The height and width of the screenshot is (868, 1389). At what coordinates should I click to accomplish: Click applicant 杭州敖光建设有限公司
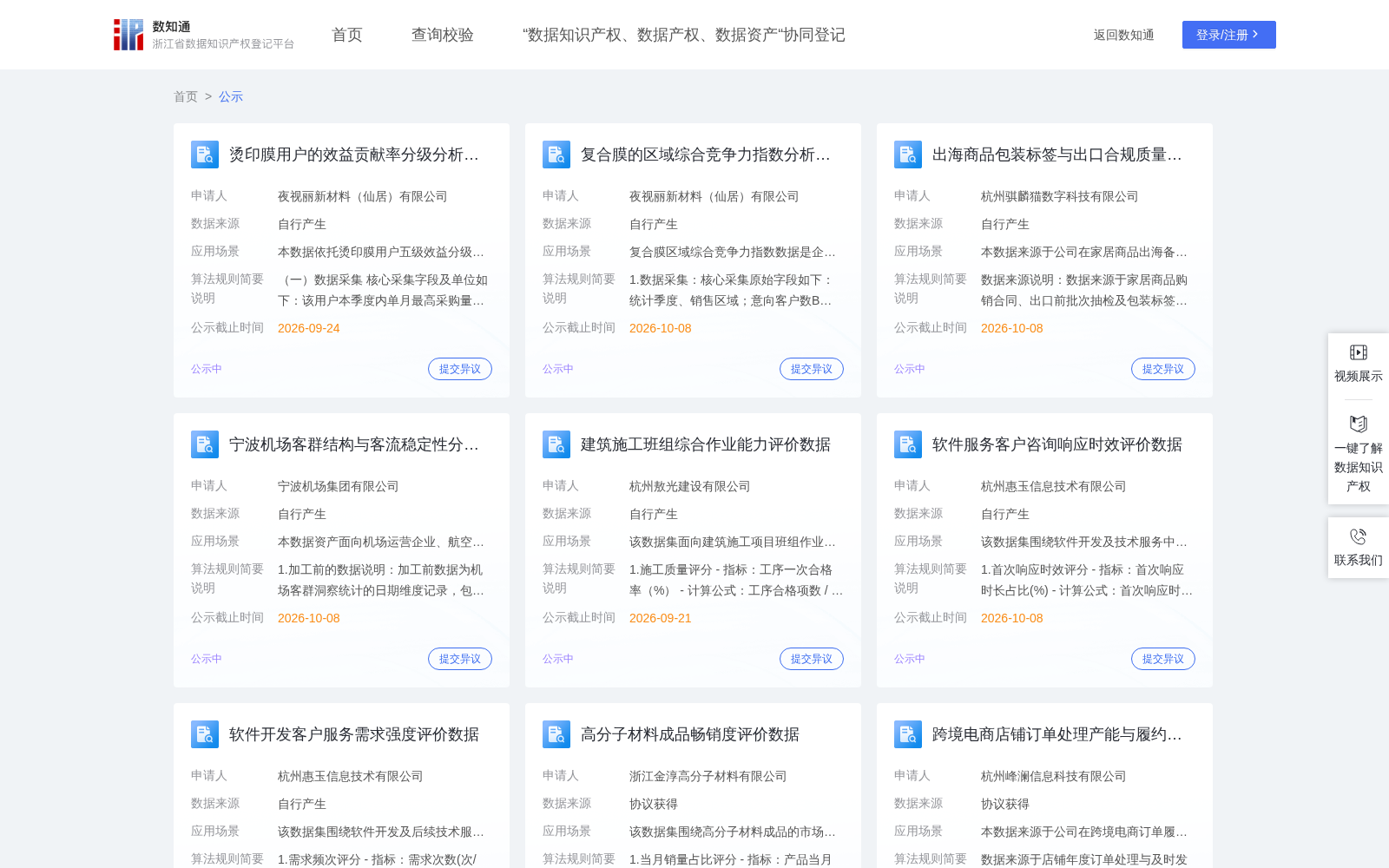pos(690,486)
